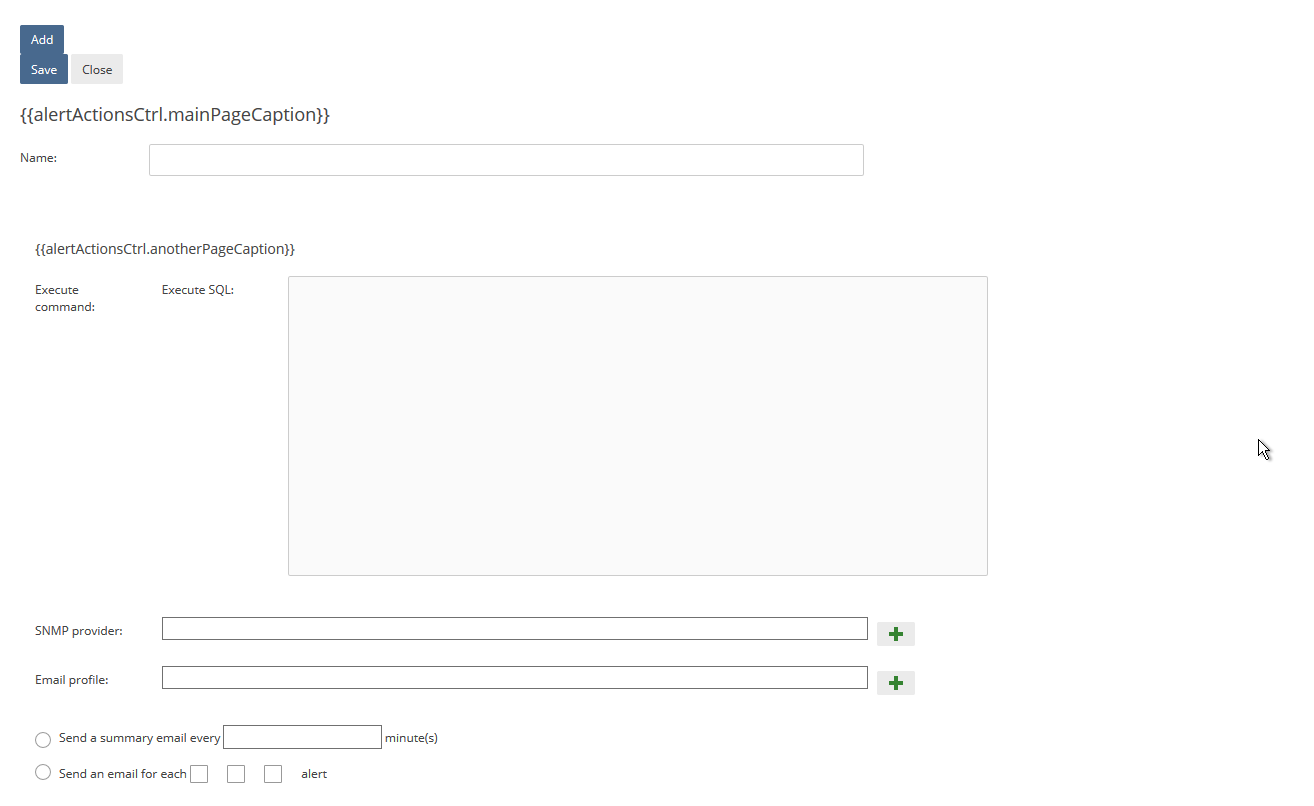The height and width of the screenshot is (806, 1314).
Task: Click inside the Execute SQL text area
Action: click(x=638, y=426)
